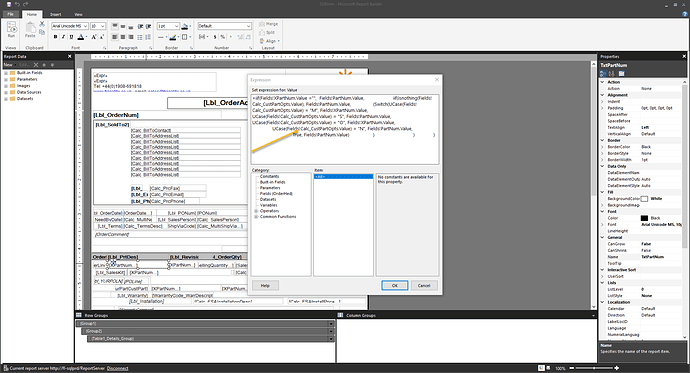The image size is (690, 373).
Task: Switch to the Insert ribbon tab
Action: click(56, 15)
